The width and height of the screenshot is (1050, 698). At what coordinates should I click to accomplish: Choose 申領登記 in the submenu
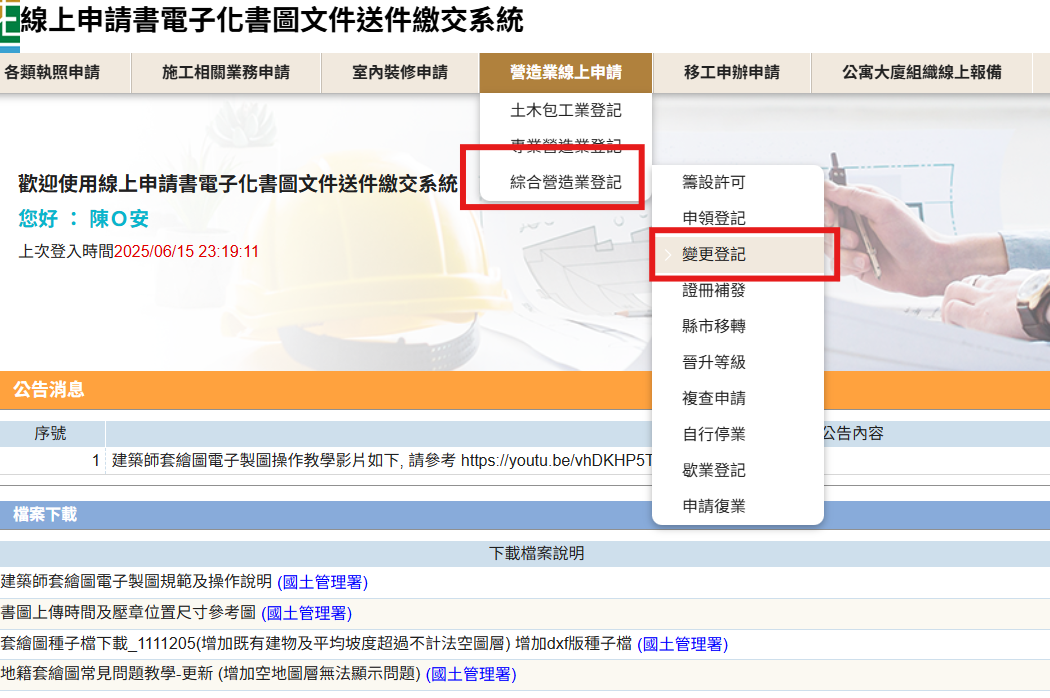tap(714, 218)
